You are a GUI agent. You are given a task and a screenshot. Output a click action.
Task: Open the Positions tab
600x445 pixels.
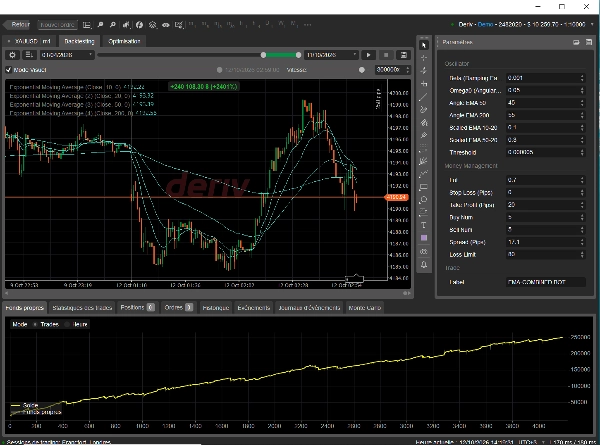[137, 308]
